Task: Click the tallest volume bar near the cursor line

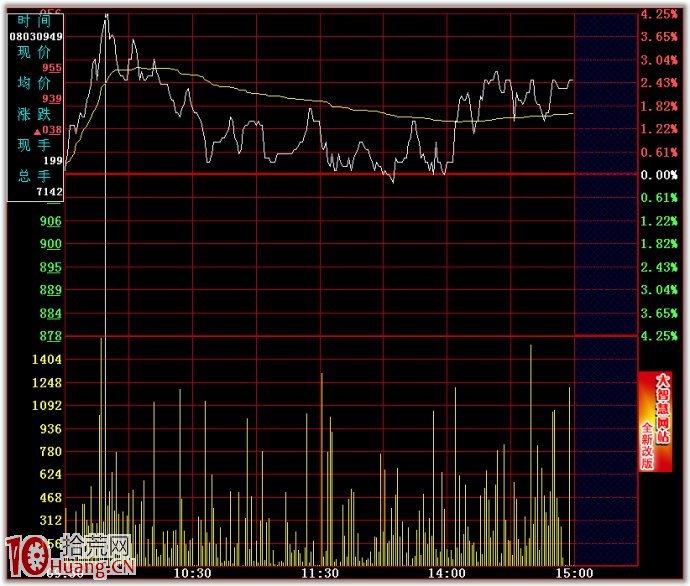Action: click(102, 451)
